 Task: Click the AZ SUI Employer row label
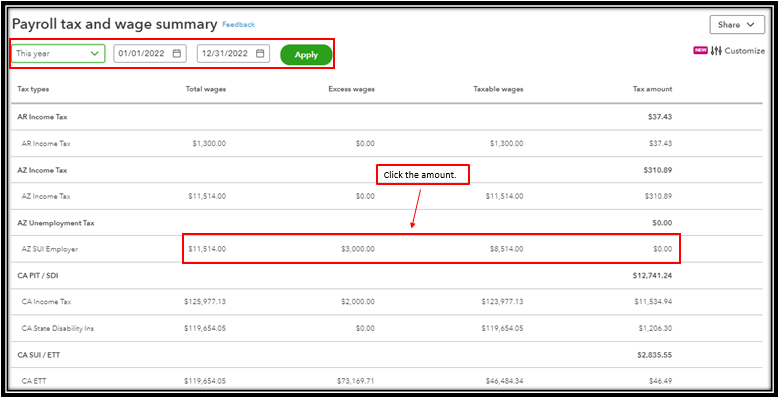[x=50, y=249]
